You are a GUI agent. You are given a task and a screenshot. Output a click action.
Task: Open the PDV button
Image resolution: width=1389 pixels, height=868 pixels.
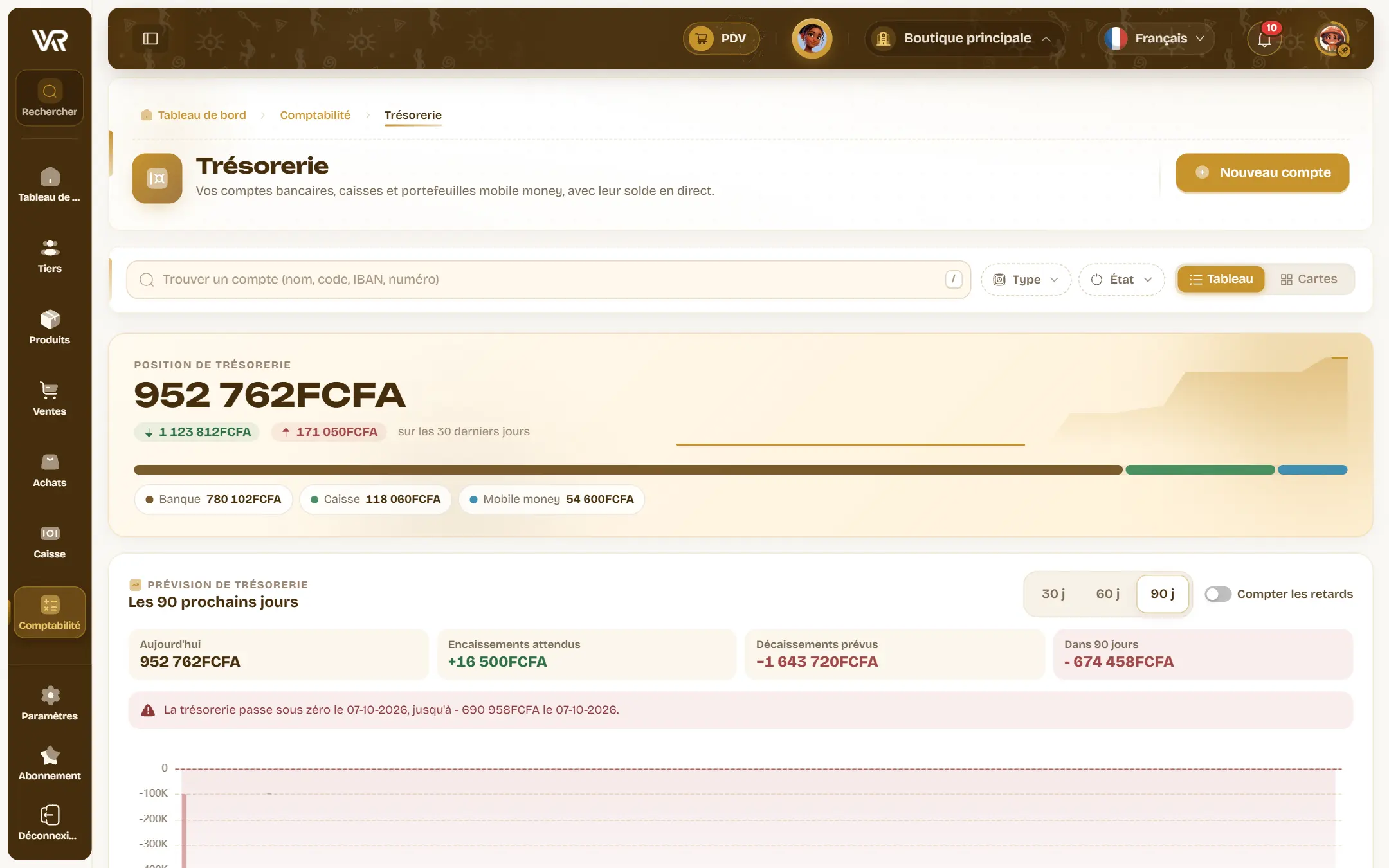[x=722, y=39]
